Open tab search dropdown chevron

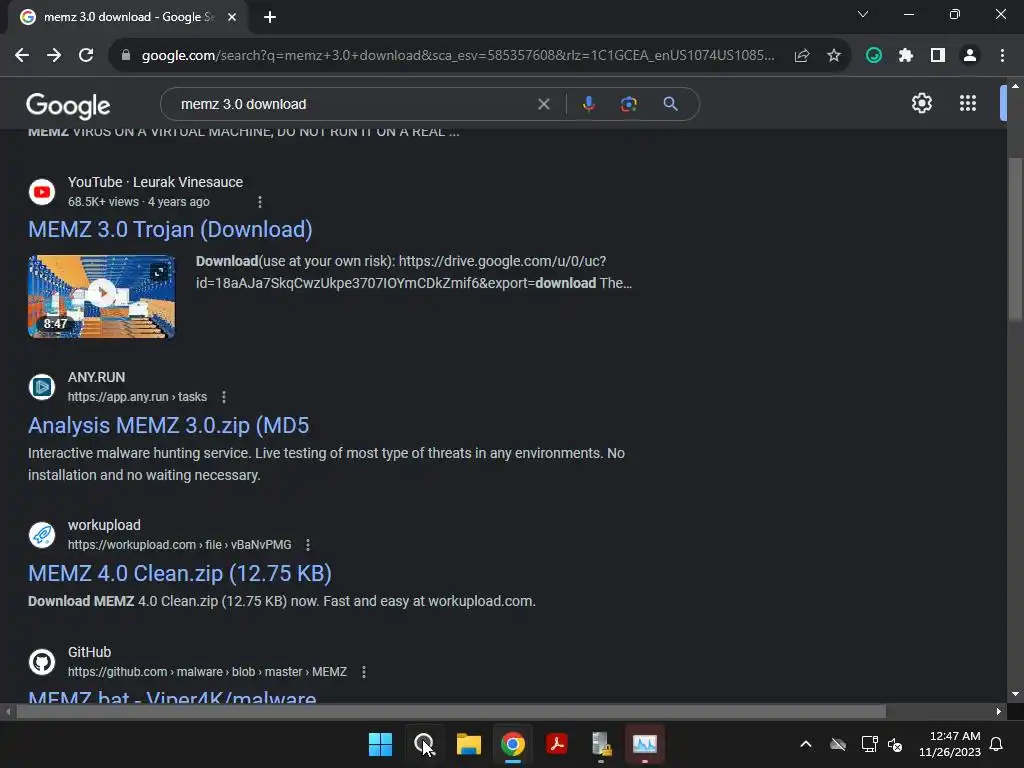863,14
